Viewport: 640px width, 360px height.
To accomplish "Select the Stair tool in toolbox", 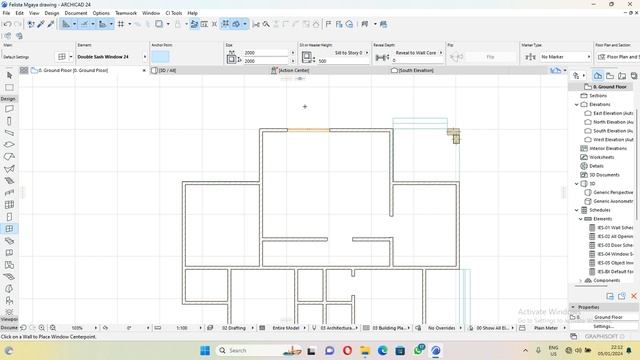I will pyautogui.click(x=9, y=180).
